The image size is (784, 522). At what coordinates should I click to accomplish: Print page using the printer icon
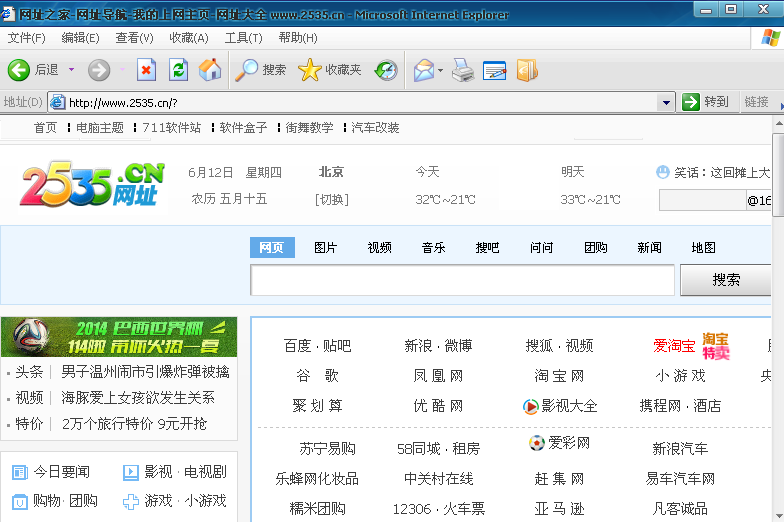click(x=463, y=70)
